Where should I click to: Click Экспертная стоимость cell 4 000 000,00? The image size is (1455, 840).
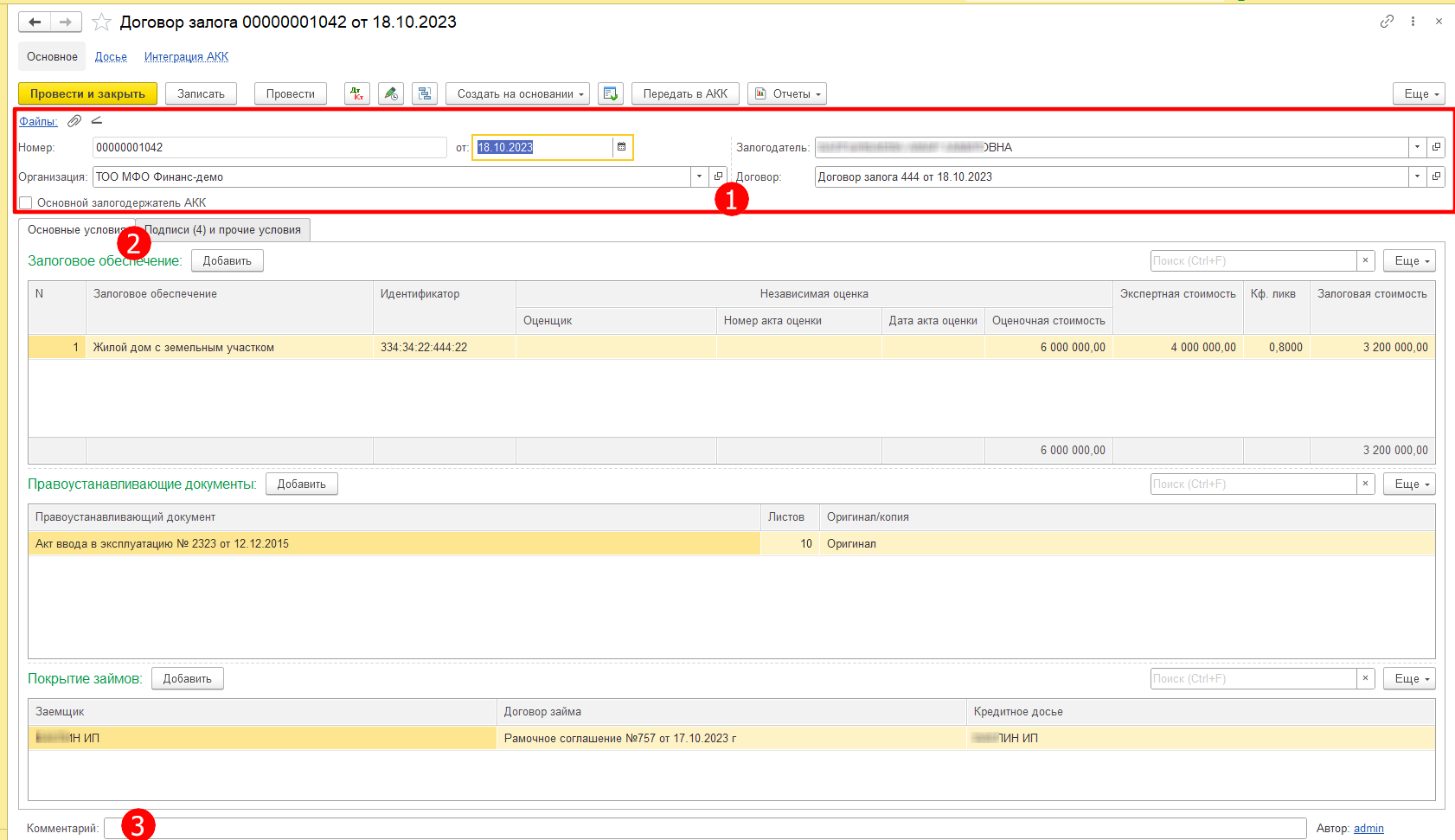point(1177,347)
